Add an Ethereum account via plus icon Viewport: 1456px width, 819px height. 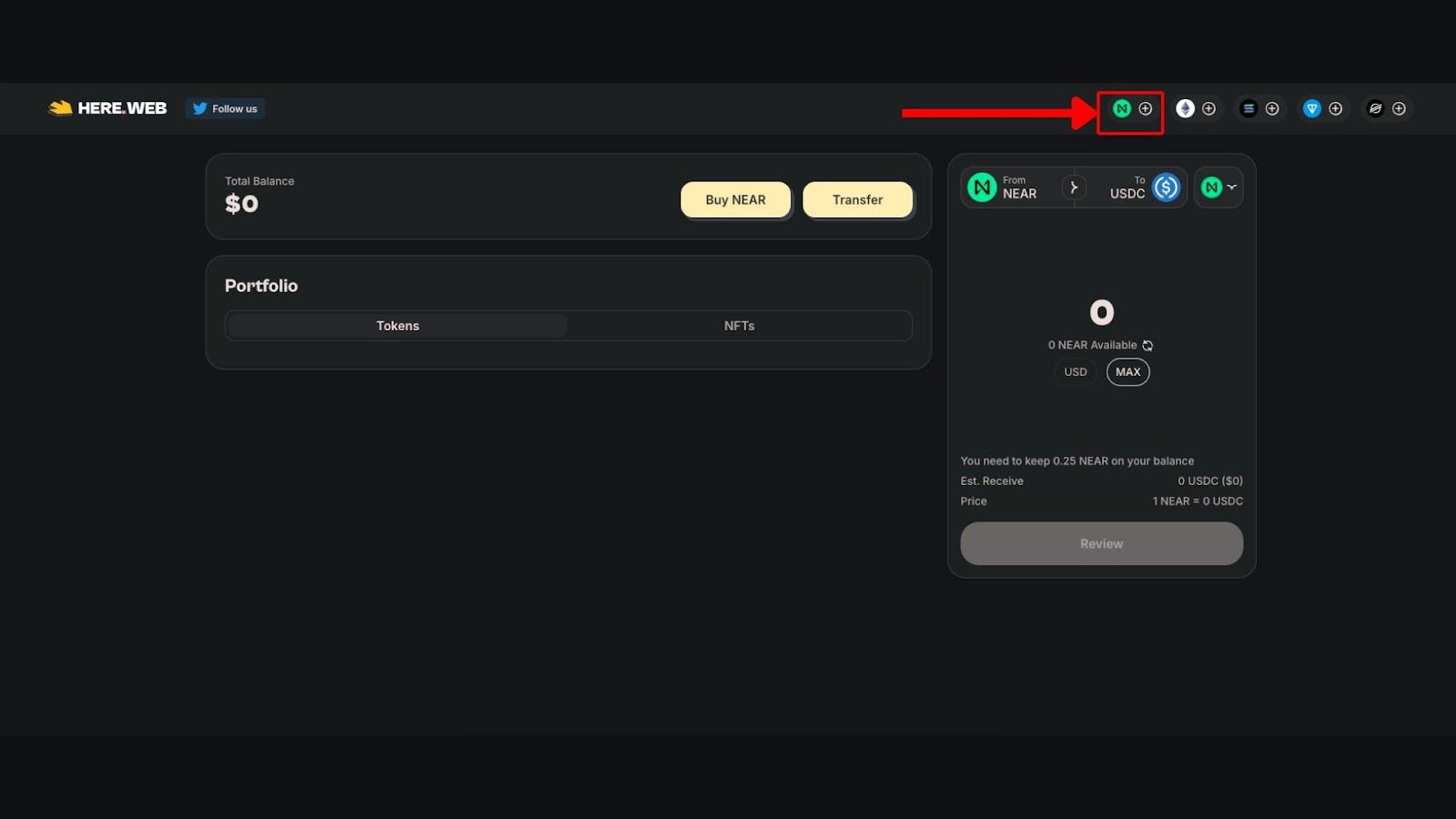pyautogui.click(x=1208, y=108)
